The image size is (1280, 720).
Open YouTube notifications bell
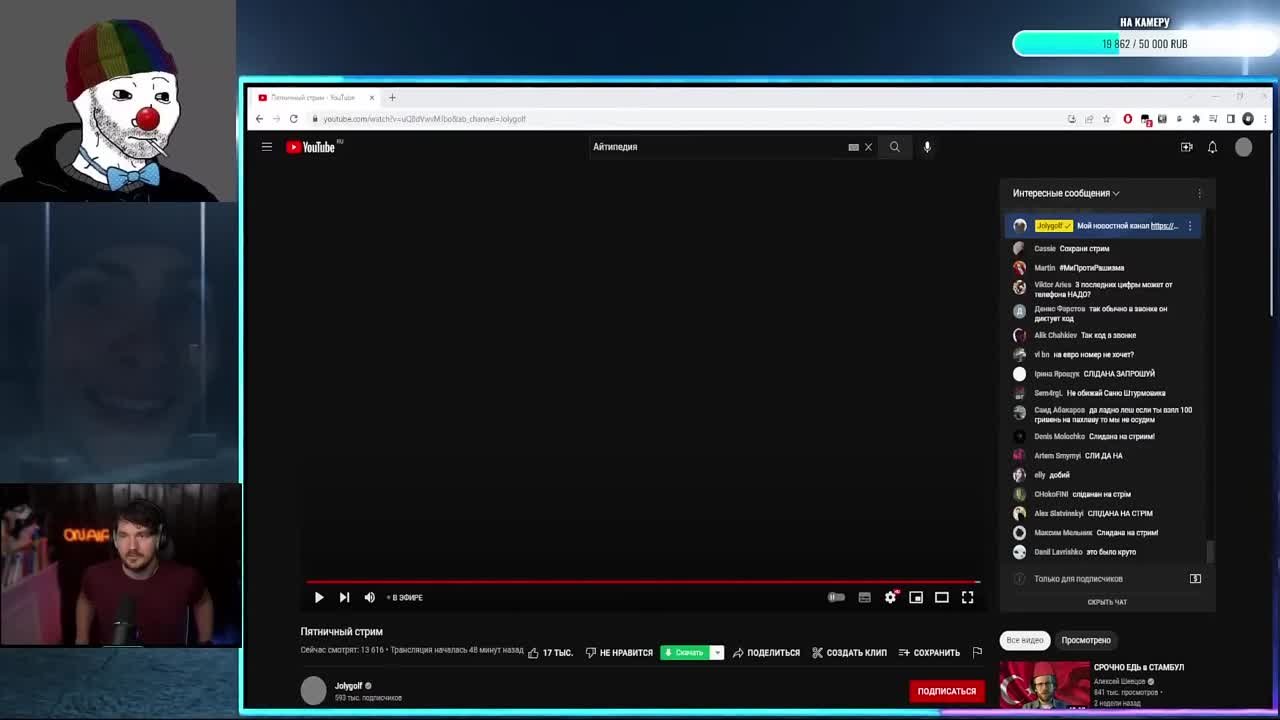click(1212, 147)
